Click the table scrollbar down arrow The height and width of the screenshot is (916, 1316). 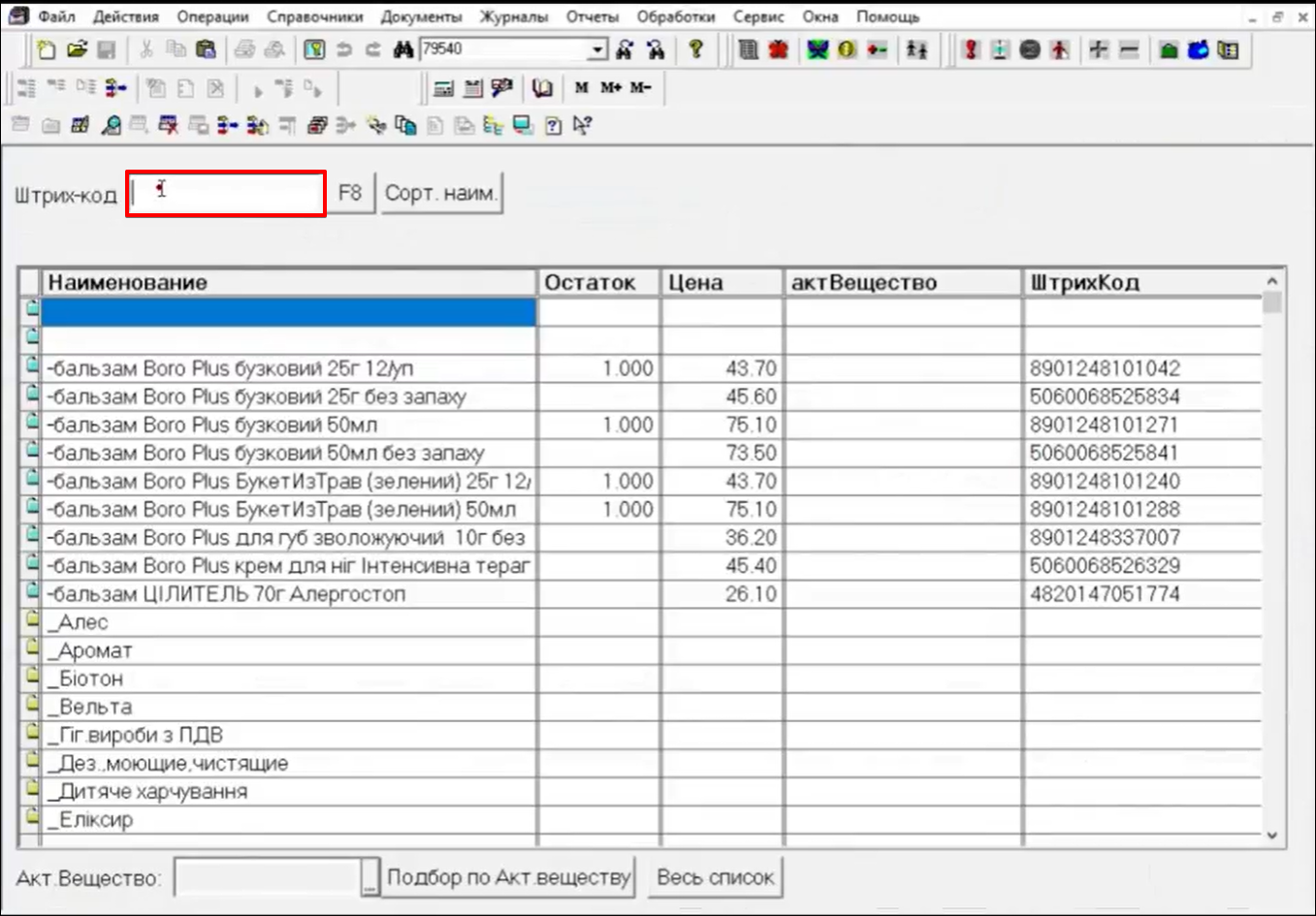tap(1272, 835)
